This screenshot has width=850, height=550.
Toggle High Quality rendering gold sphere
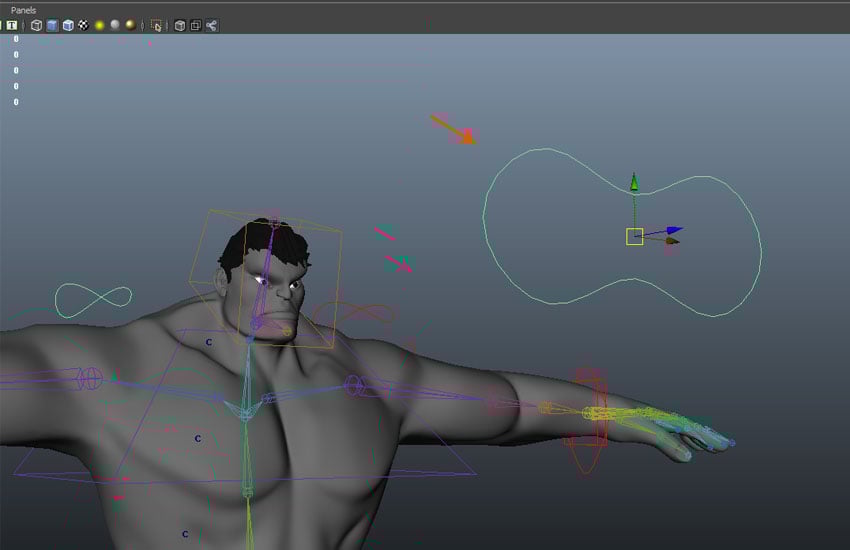coord(131,25)
